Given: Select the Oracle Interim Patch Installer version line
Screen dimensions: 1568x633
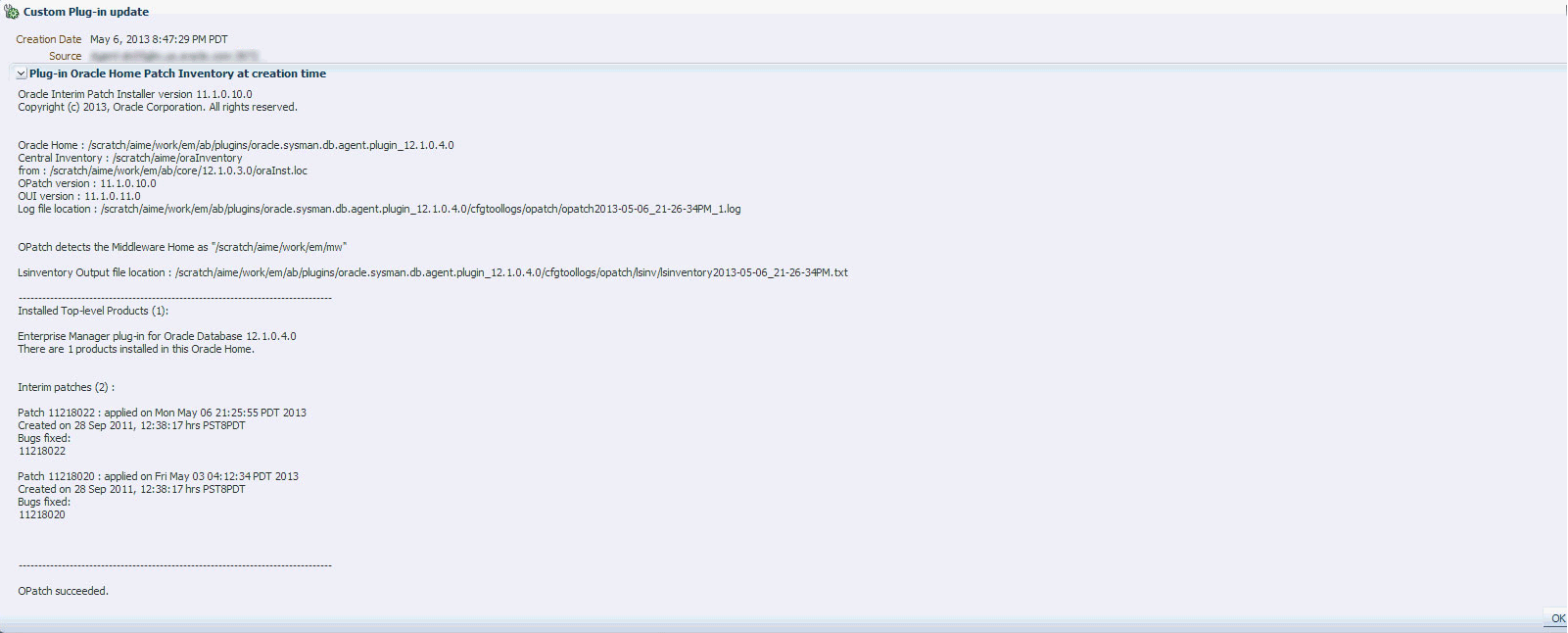Looking at the screenshot, I should [135, 95].
